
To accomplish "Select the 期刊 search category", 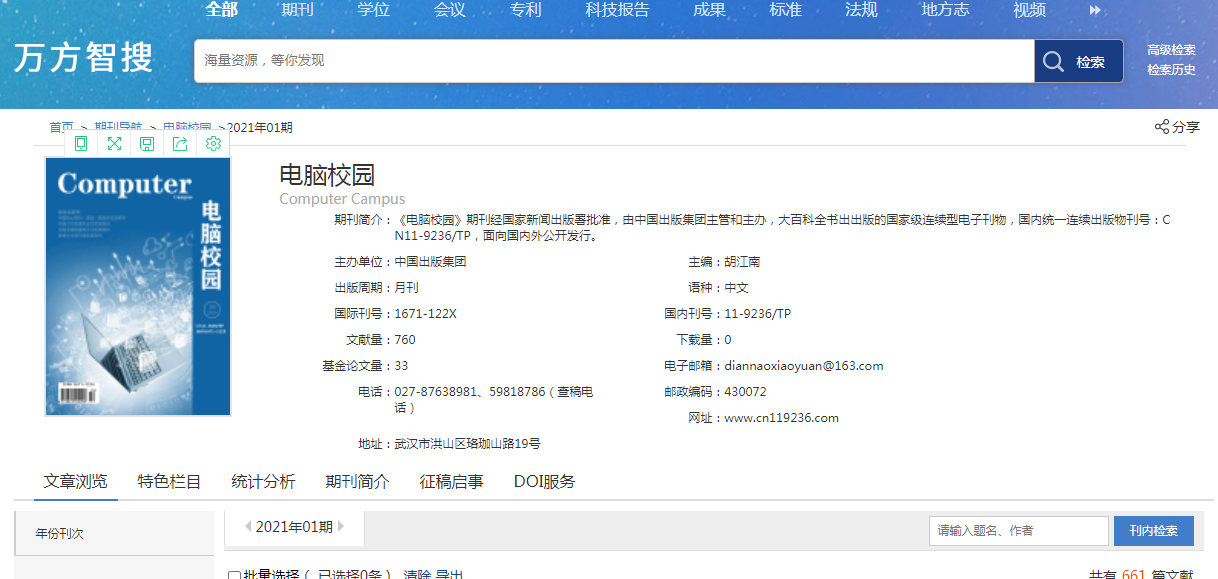I will 298,10.
